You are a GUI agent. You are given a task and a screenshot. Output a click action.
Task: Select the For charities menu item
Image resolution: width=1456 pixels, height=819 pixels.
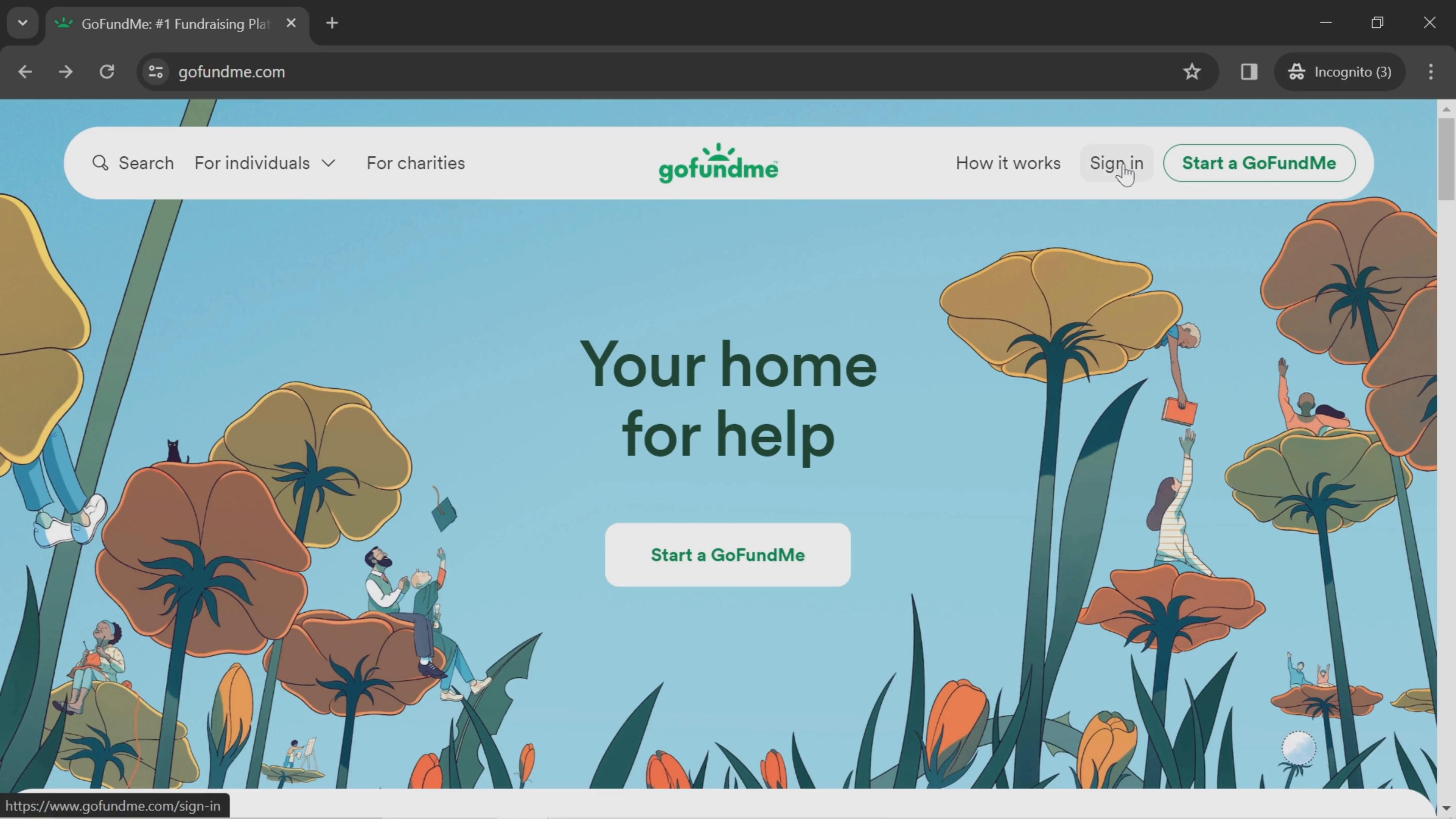pyautogui.click(x=416, y=163)
